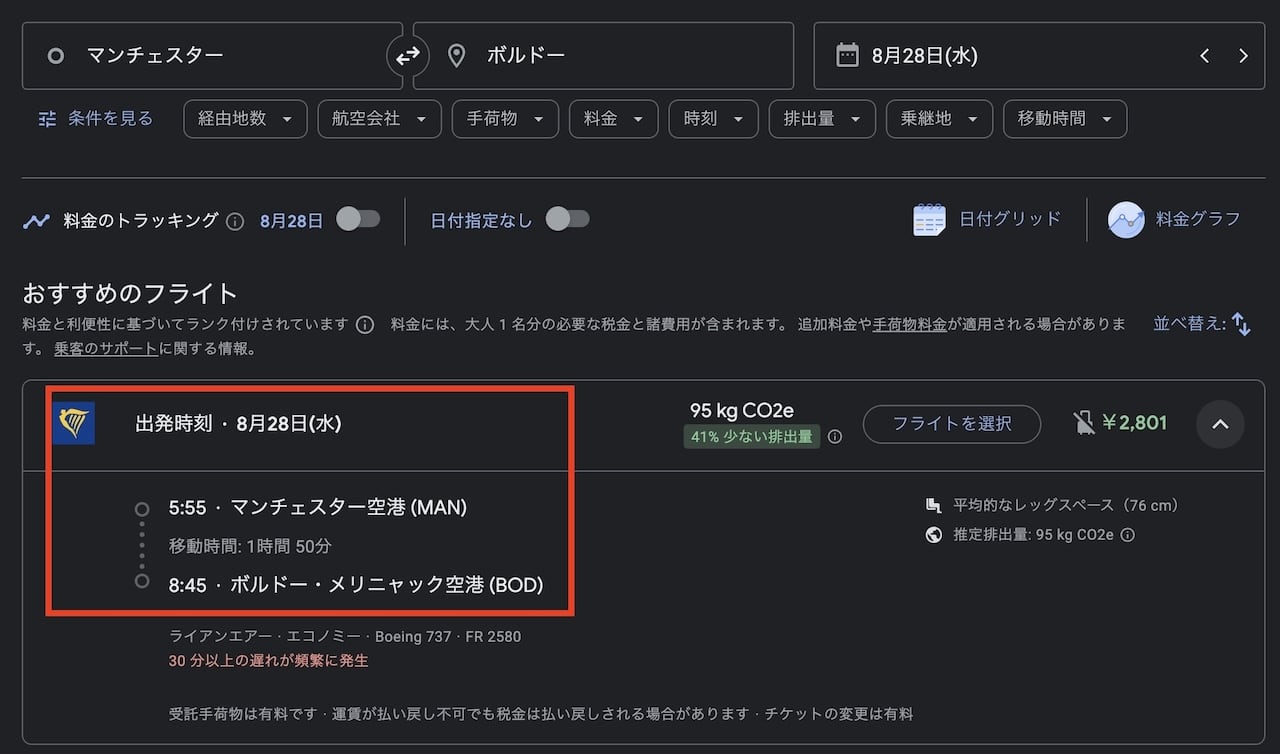The image size is (1280, 754).
Task: Go to next date with right chevron
Action: coord(1243,56)
